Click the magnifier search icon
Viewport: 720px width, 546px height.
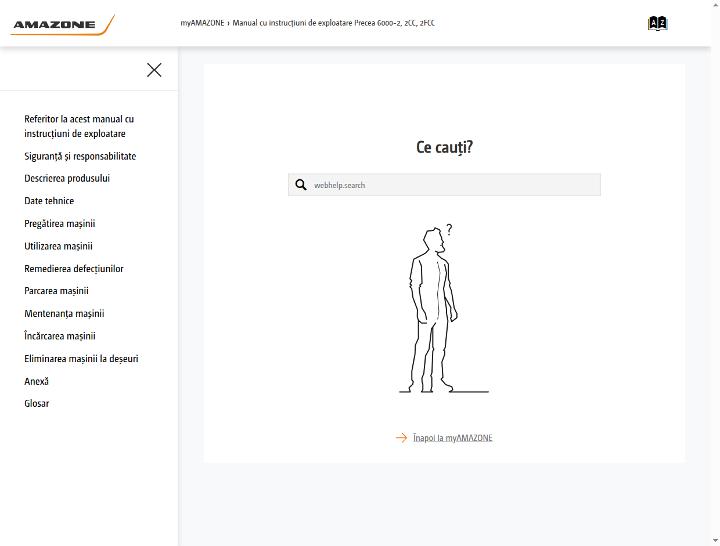click(x=301, y=185)
